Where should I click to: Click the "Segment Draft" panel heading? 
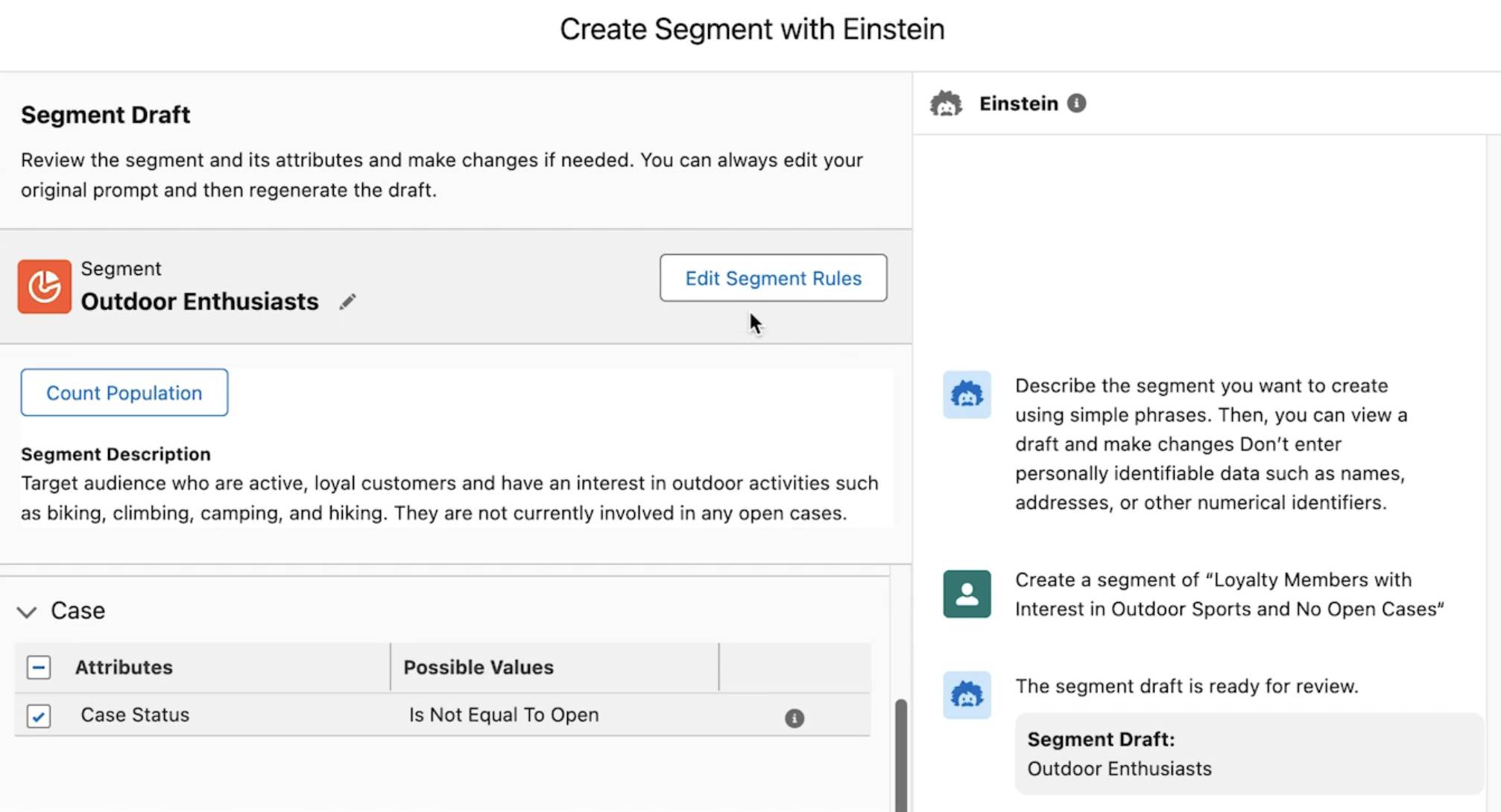[105, 115]
